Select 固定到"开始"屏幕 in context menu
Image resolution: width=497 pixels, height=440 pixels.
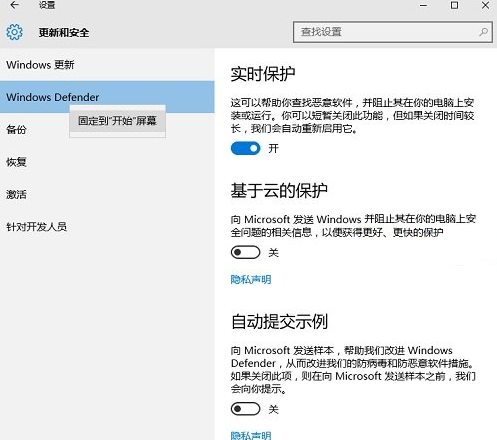click(x=117, y=121)
